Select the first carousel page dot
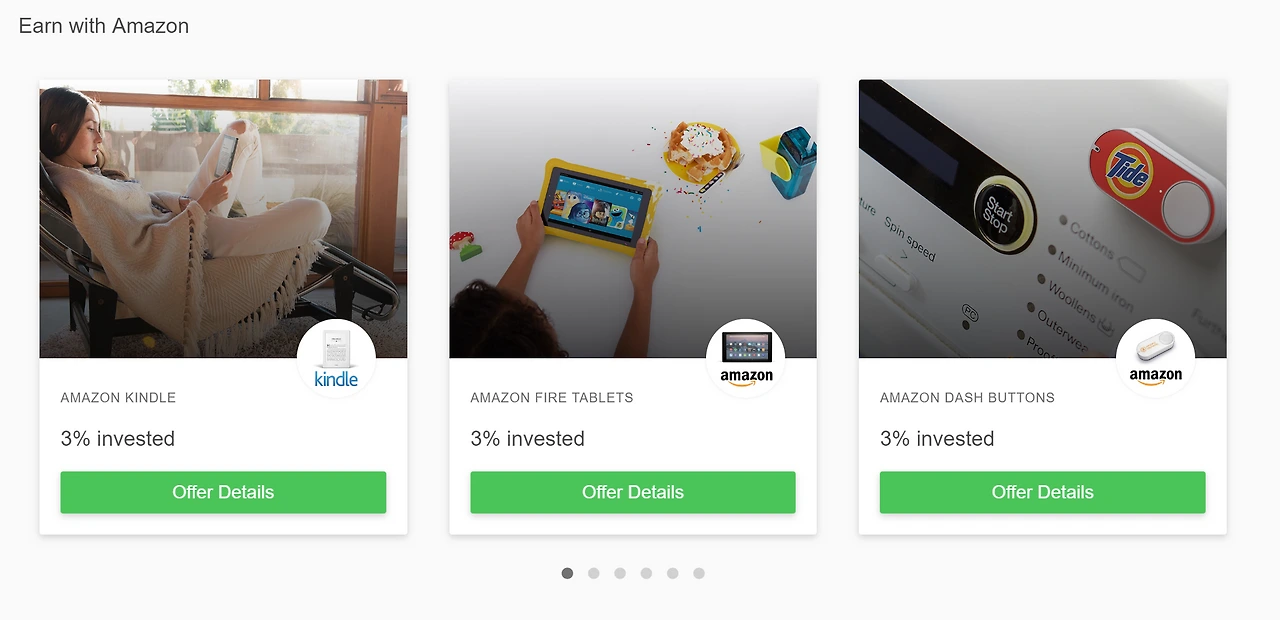Image resolution: width=1280 pixels, height=620 pixels. [567, 573]
